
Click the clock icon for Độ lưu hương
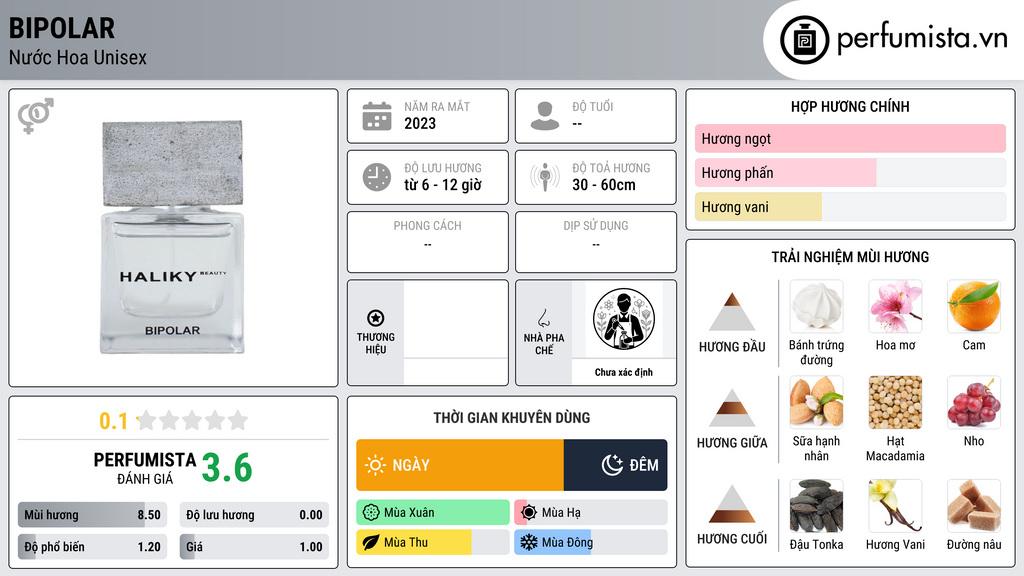(377, 177)
